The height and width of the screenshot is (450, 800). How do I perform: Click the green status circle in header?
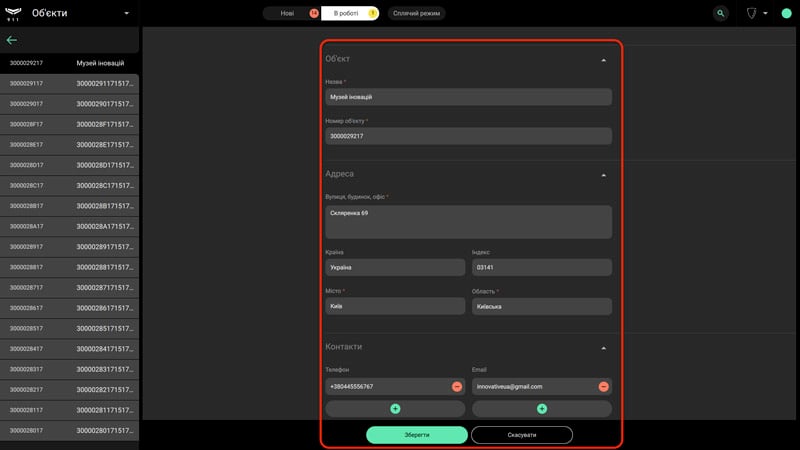point(786,13)
